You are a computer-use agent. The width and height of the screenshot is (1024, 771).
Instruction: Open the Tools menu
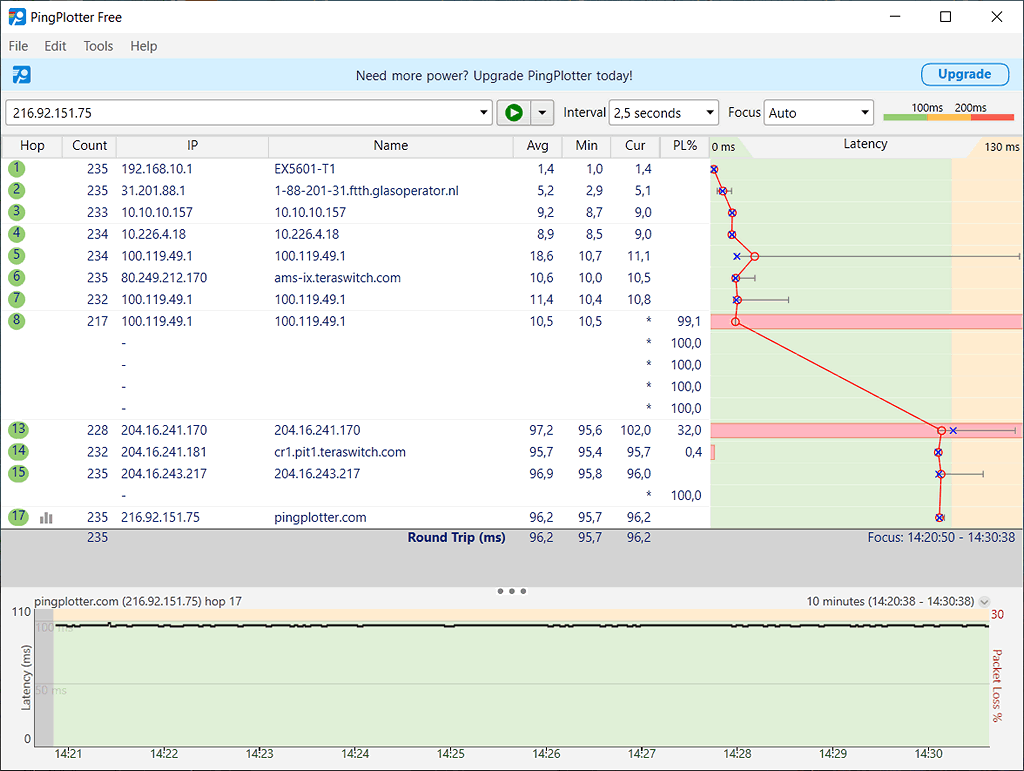pyautogui.click(x=98, y=46)
